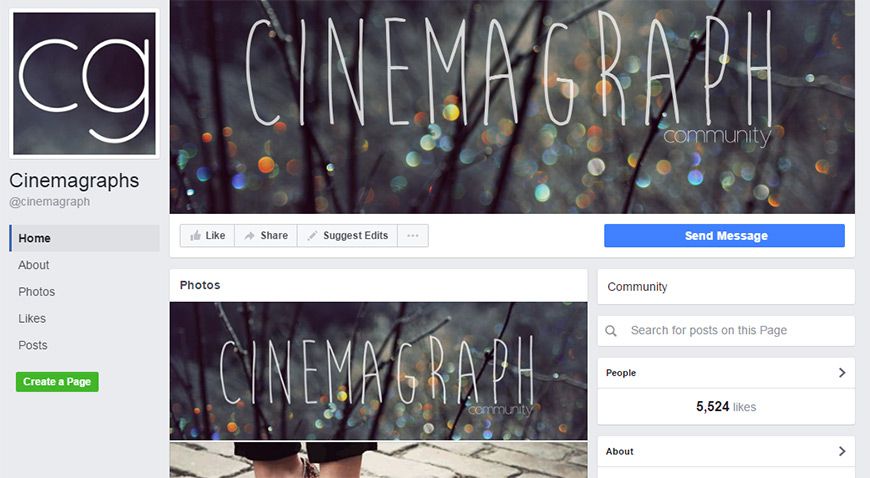Click the Send Message button
Viewport: 870px width, 478px height.
[x=725, y=236]
